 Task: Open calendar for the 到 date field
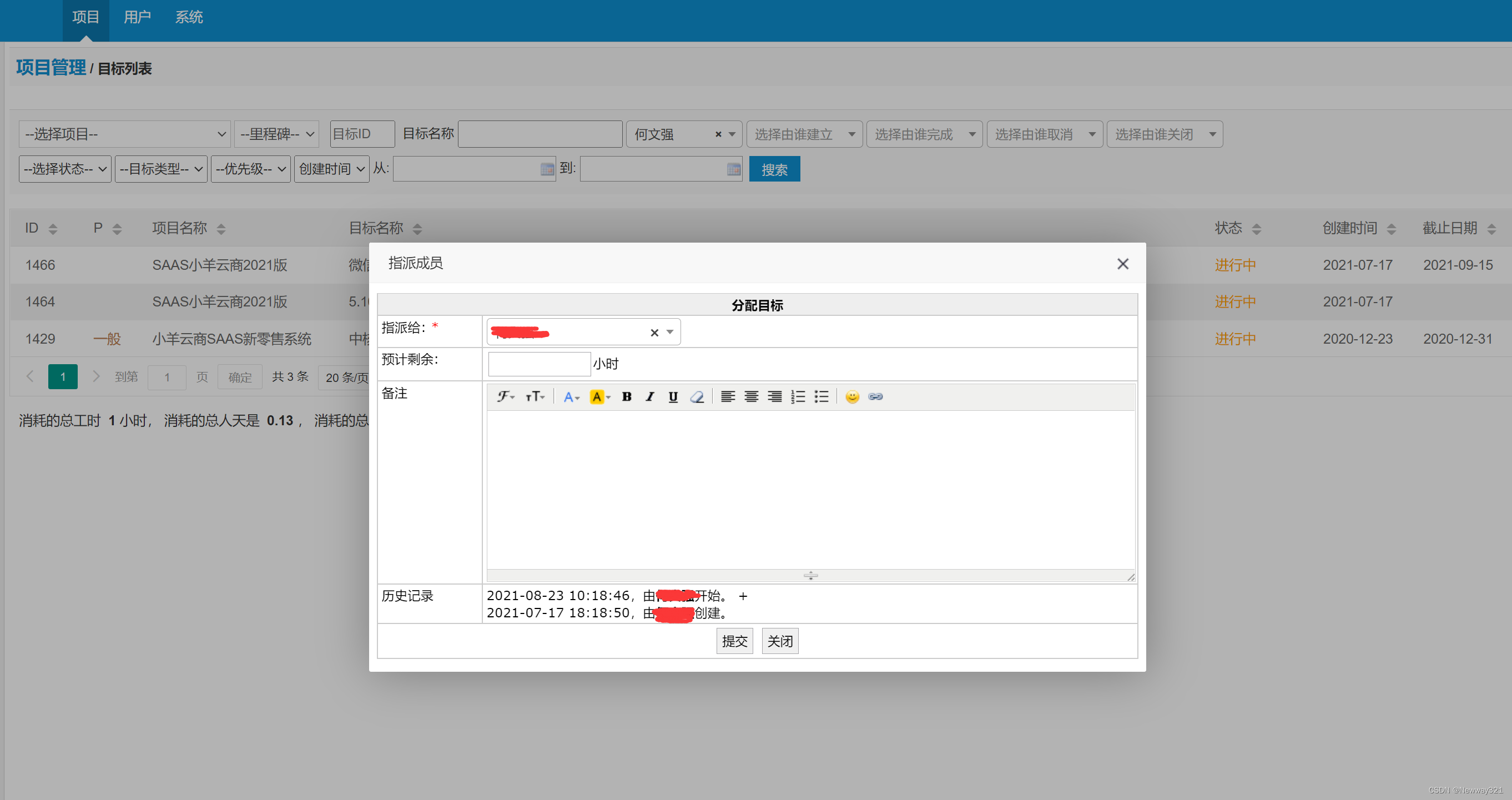tap(734, 170)
